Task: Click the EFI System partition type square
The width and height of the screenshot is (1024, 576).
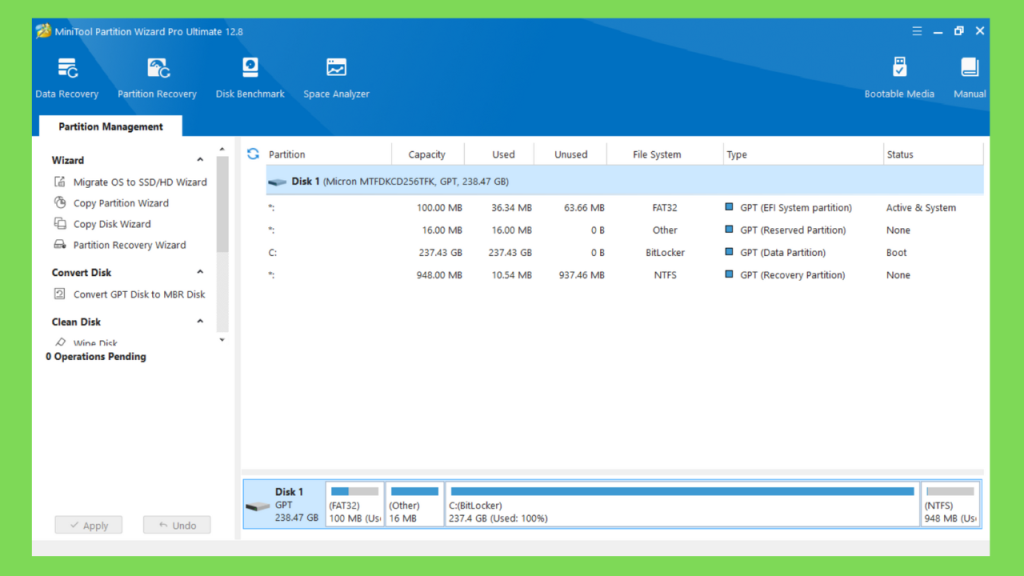Action: point(729,207)
